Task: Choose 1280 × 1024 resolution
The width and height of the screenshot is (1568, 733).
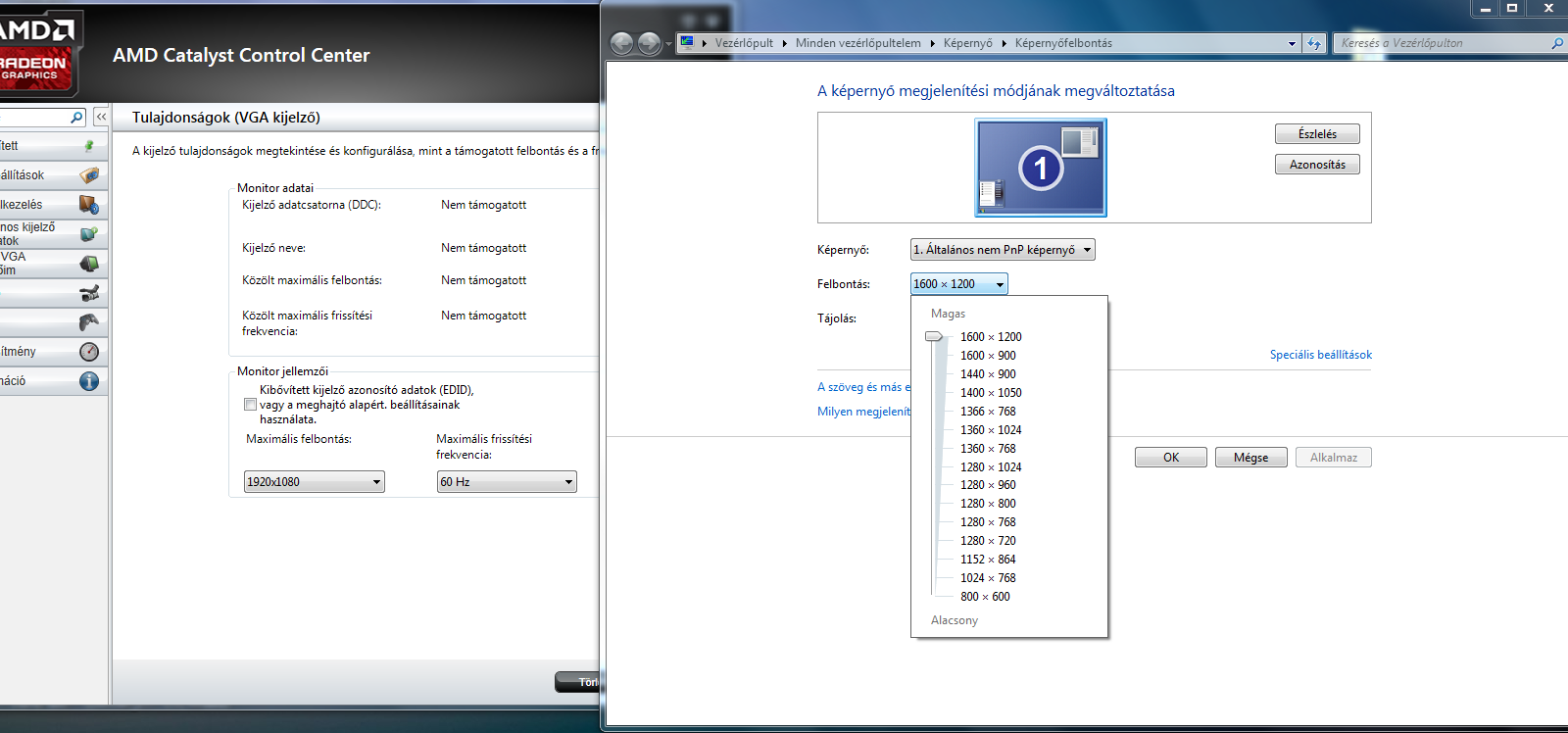Action: (x=991, y=467)
